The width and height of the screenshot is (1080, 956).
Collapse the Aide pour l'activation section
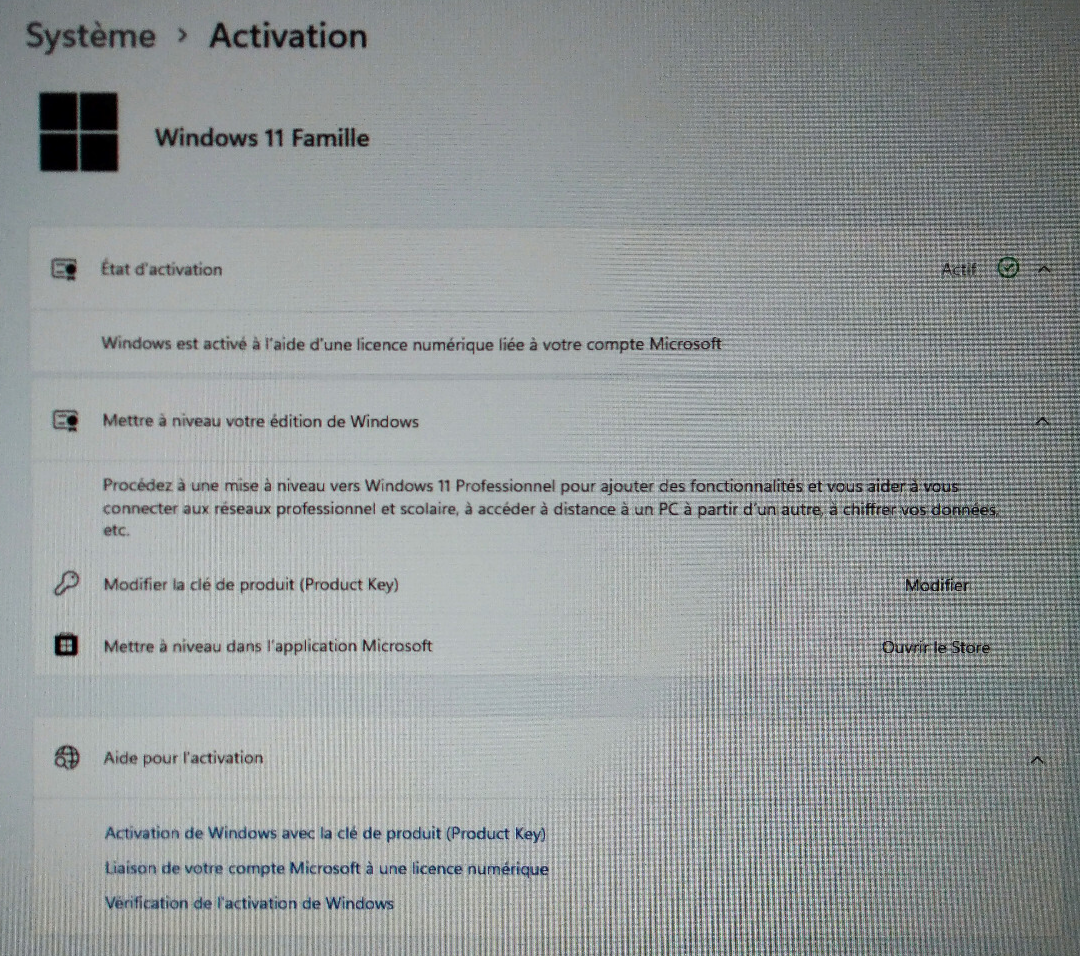(1037, 760)
